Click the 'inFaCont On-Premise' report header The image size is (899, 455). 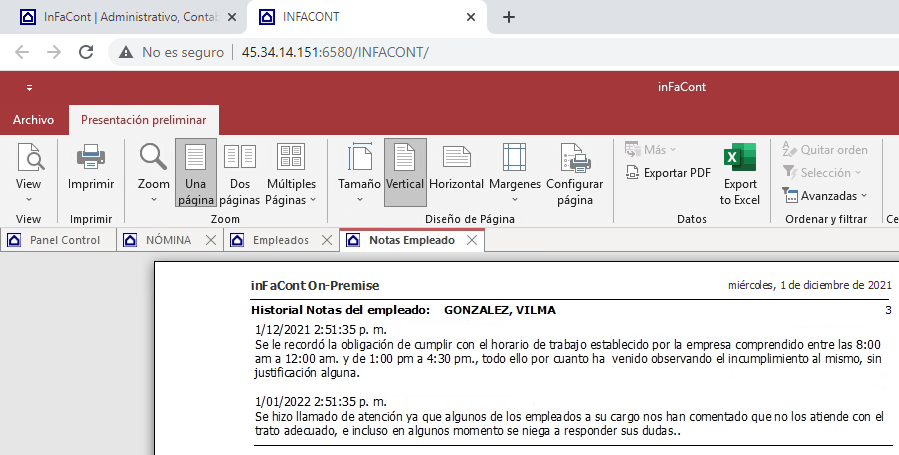315,285
